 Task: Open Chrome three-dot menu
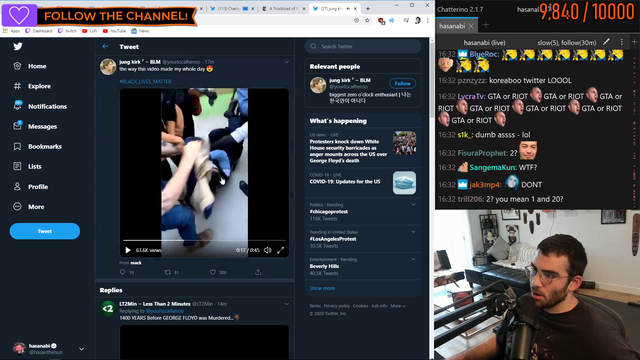point(428,20)
